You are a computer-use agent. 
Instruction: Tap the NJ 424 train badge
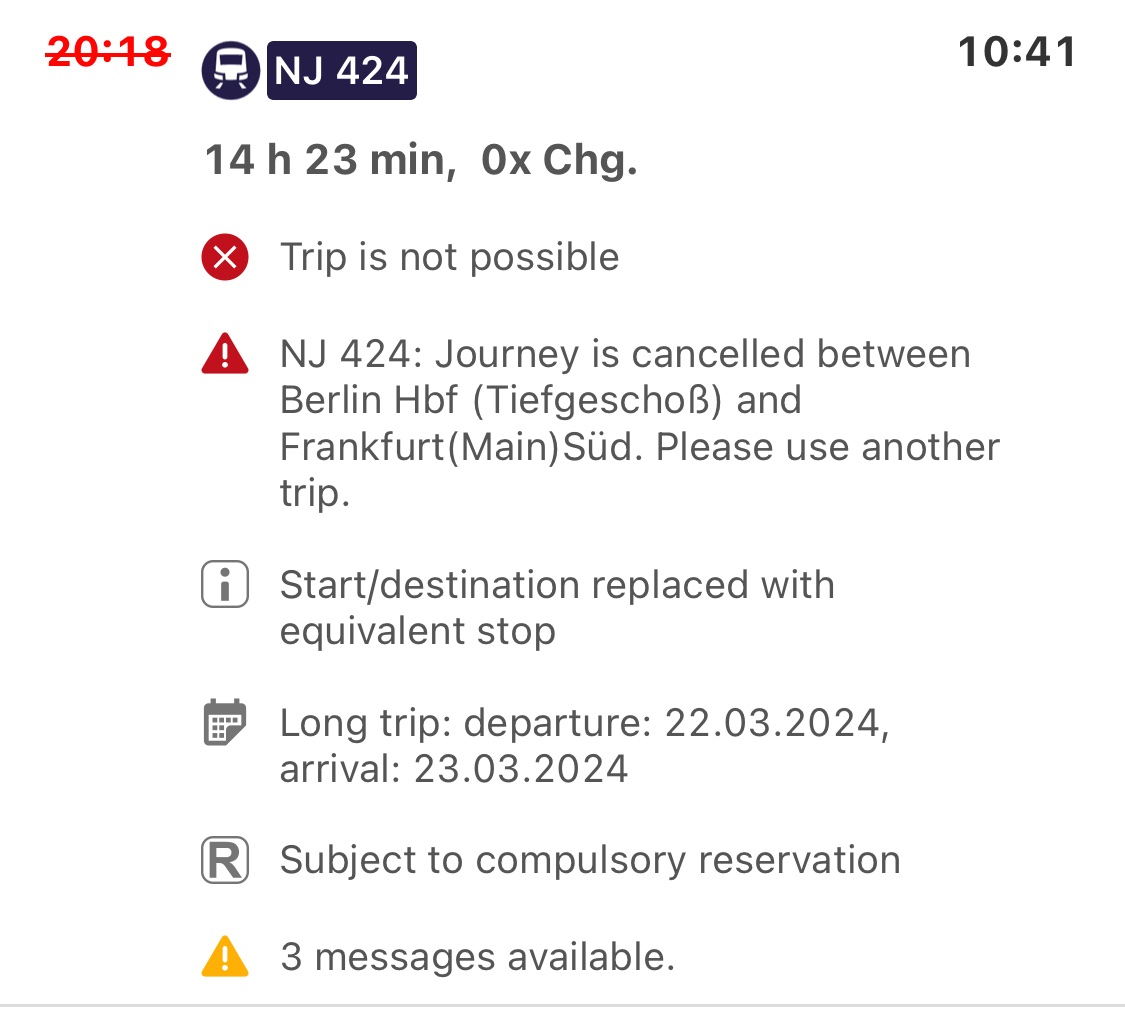click(341, 71)
